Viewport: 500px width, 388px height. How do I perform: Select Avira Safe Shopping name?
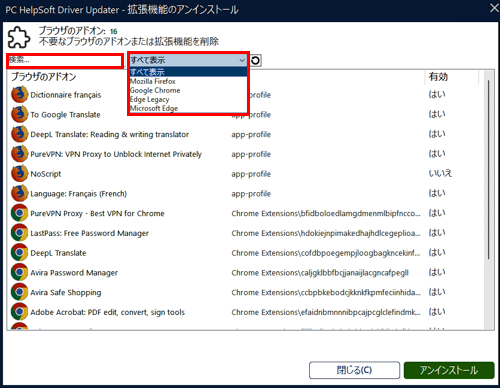pos(66,292)
